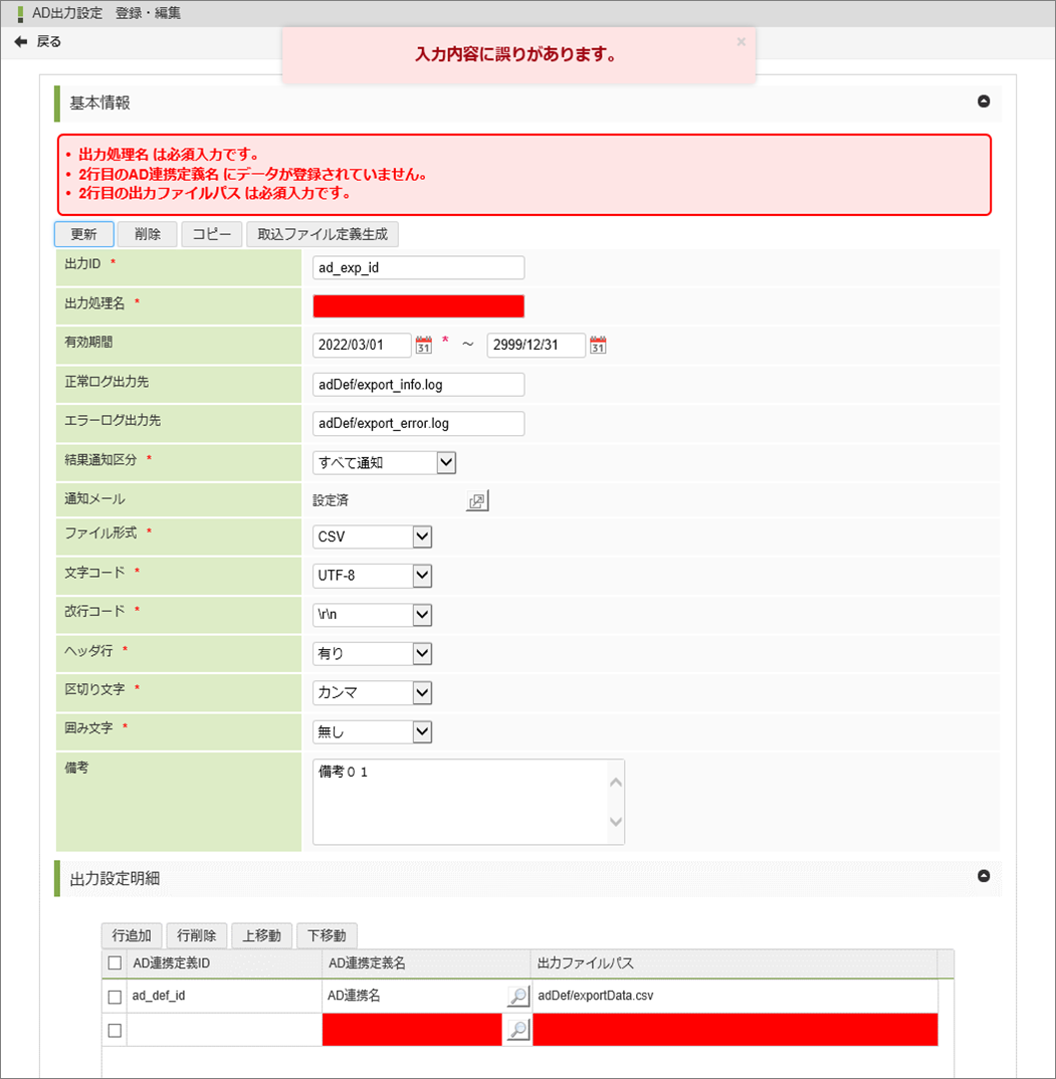Open the start date calendar picker
Viewport: 1056px width, 1079px height.
pyautogui.click(x=423, y=345)
